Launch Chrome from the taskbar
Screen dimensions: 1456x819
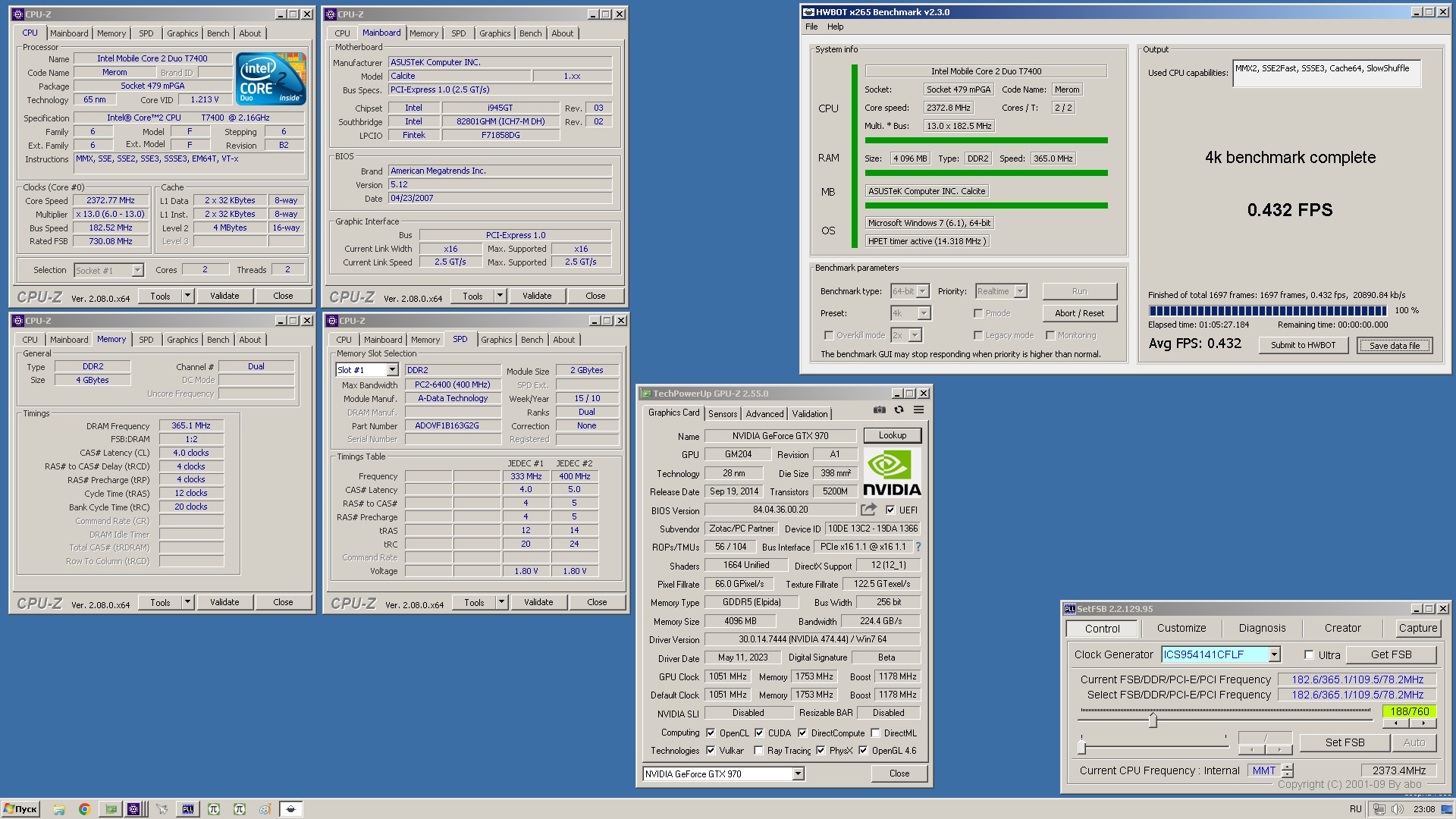[x=84, y=809]
